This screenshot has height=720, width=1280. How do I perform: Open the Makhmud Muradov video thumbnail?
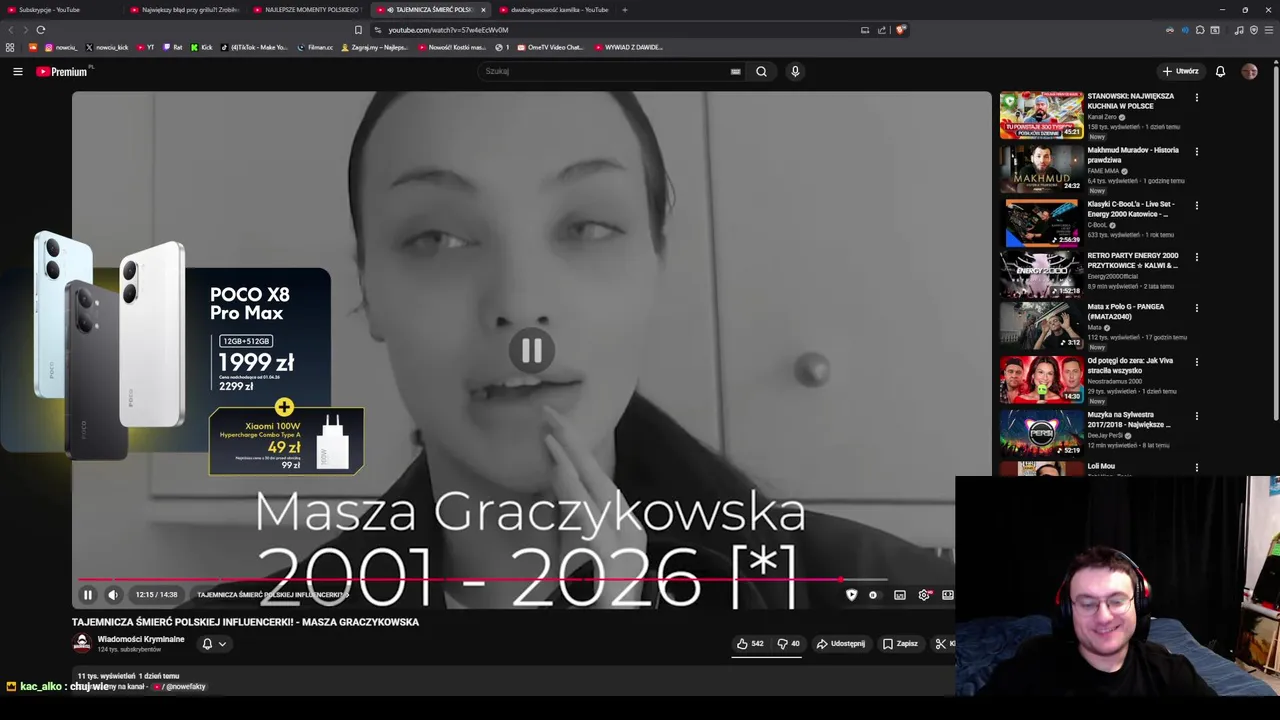click(1041, 169)
